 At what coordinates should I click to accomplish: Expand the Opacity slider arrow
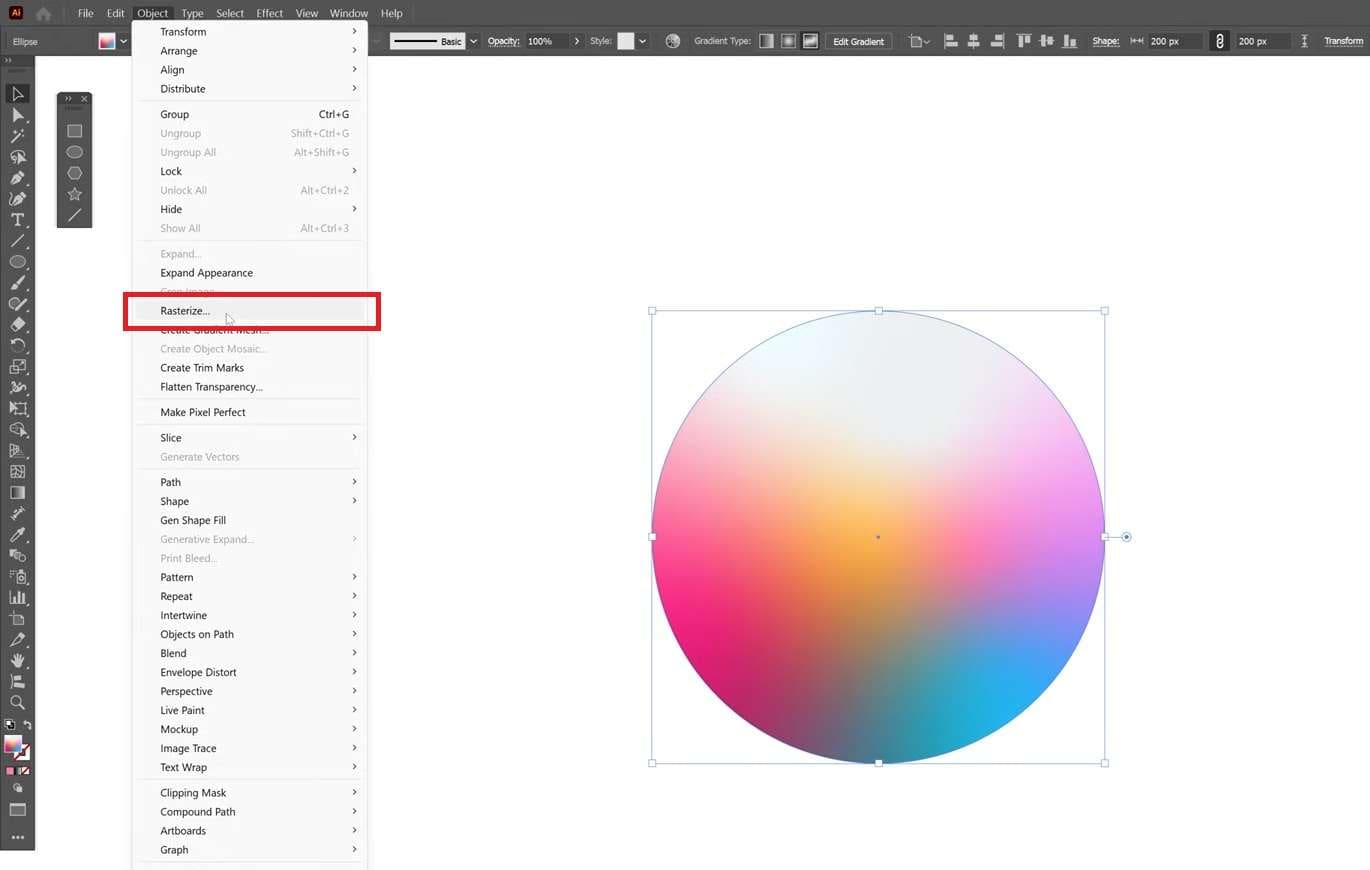click(x=577, y=41)
